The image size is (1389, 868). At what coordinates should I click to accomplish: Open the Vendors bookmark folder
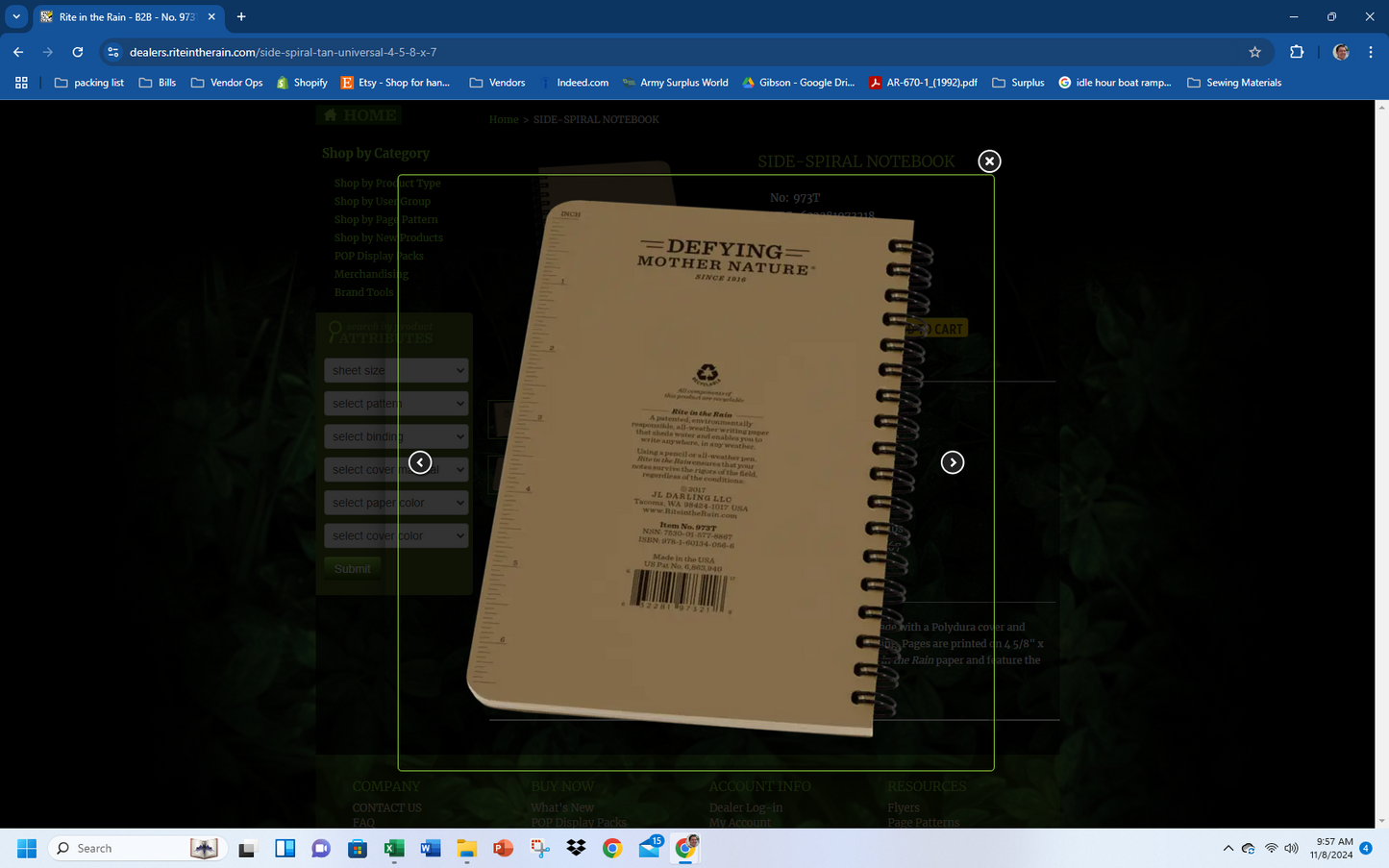[497, 83]
